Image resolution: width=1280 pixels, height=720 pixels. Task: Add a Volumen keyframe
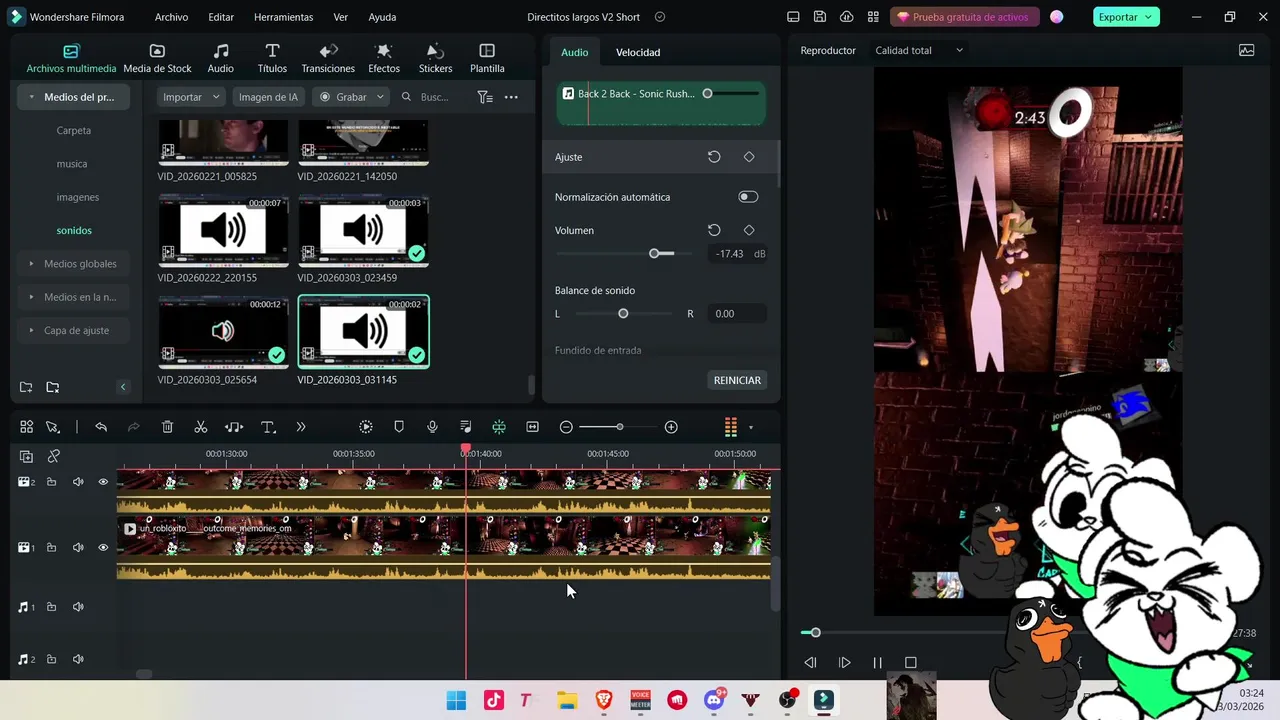click(x=749, y=230)
